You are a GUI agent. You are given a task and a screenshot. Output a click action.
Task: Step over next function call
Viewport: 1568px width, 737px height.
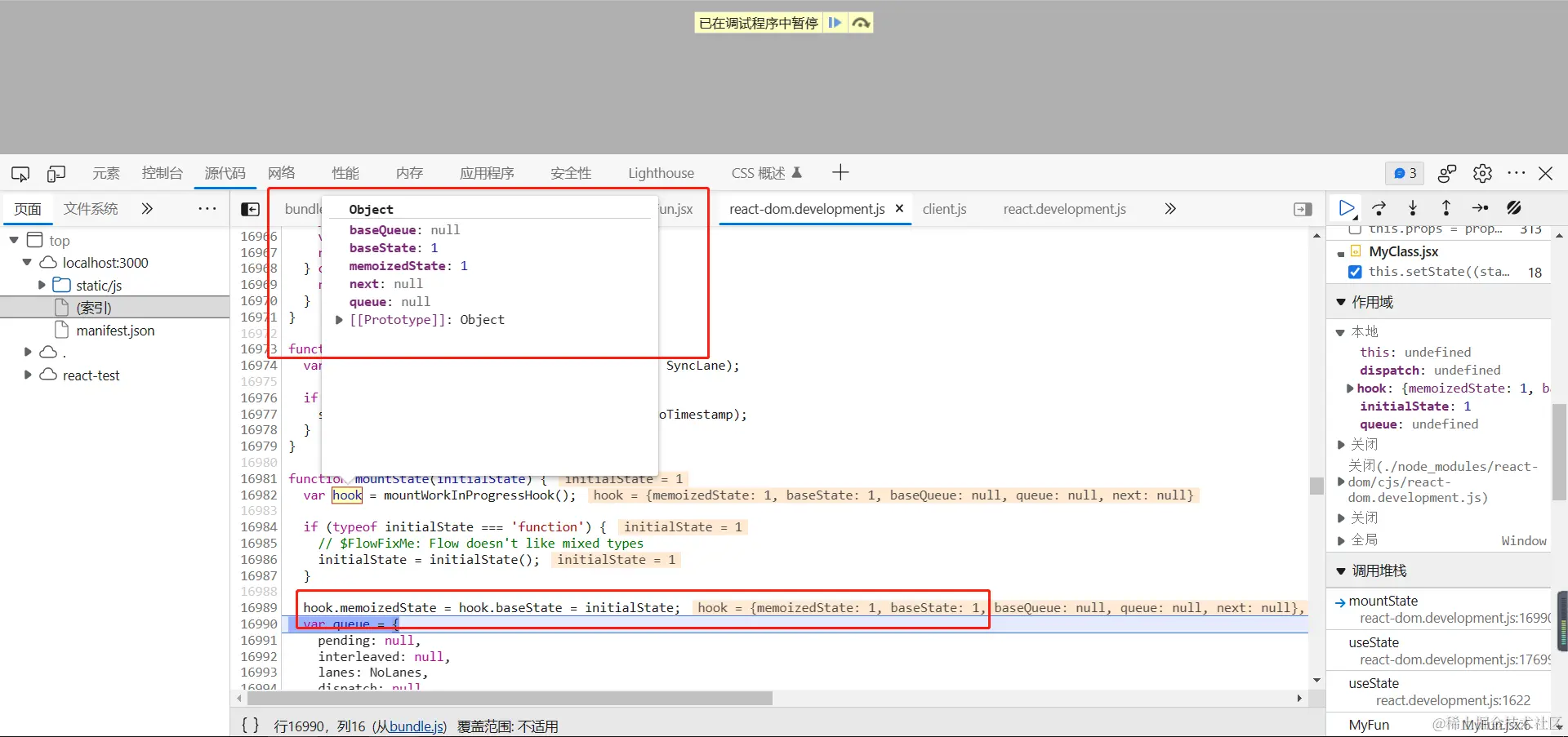[1380, 208]
